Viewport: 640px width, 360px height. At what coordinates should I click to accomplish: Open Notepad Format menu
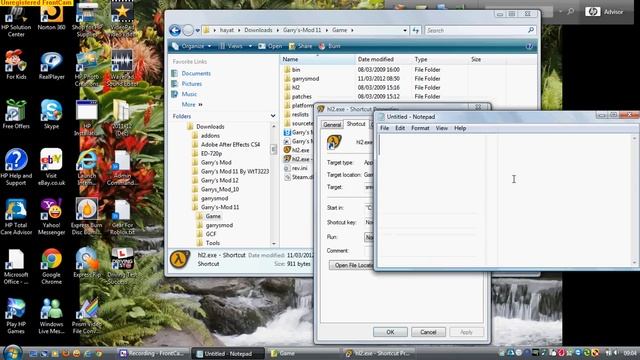(x=420, y=128)
